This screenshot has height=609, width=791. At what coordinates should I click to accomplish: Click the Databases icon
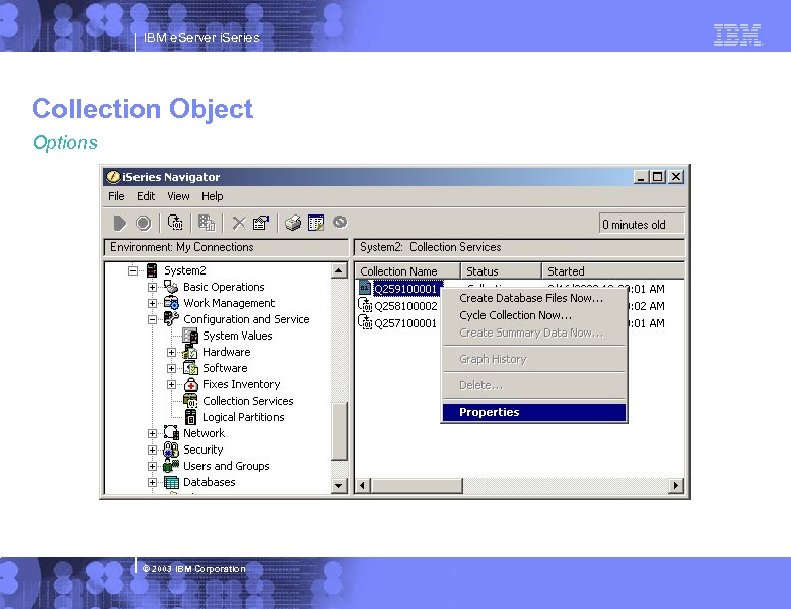pos(171,482)
